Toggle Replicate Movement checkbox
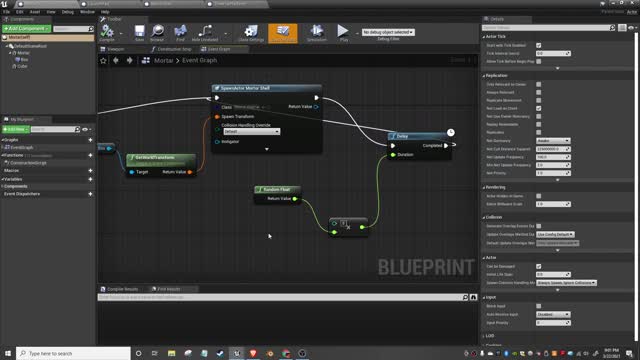This screenshot has height=360, width=640. [539, 100]
